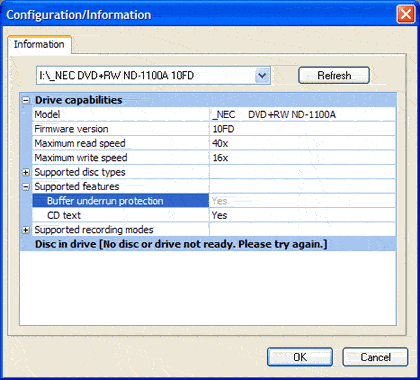
Task: Confirm with the OK button
Action: 300,357
